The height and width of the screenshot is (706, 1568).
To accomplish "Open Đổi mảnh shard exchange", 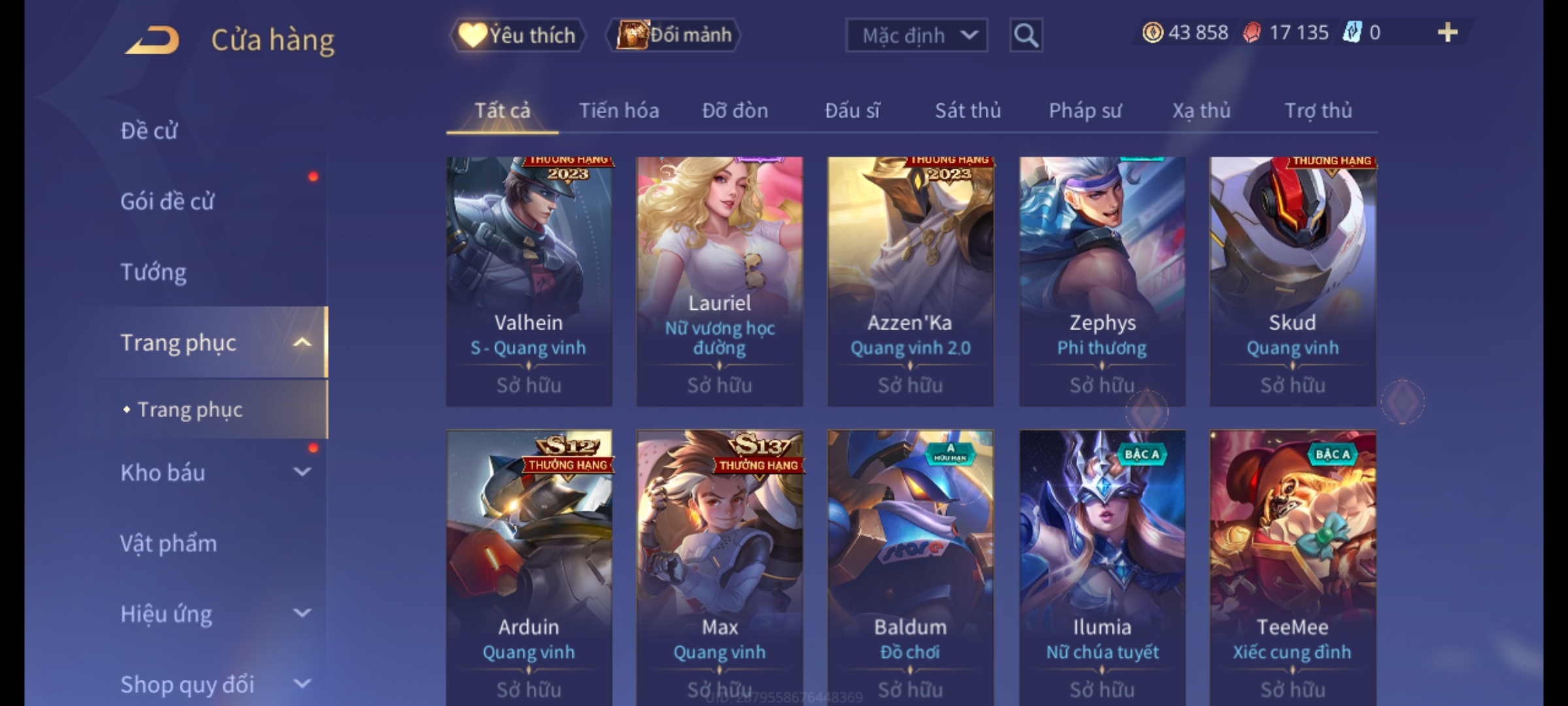I will point(674,35).
